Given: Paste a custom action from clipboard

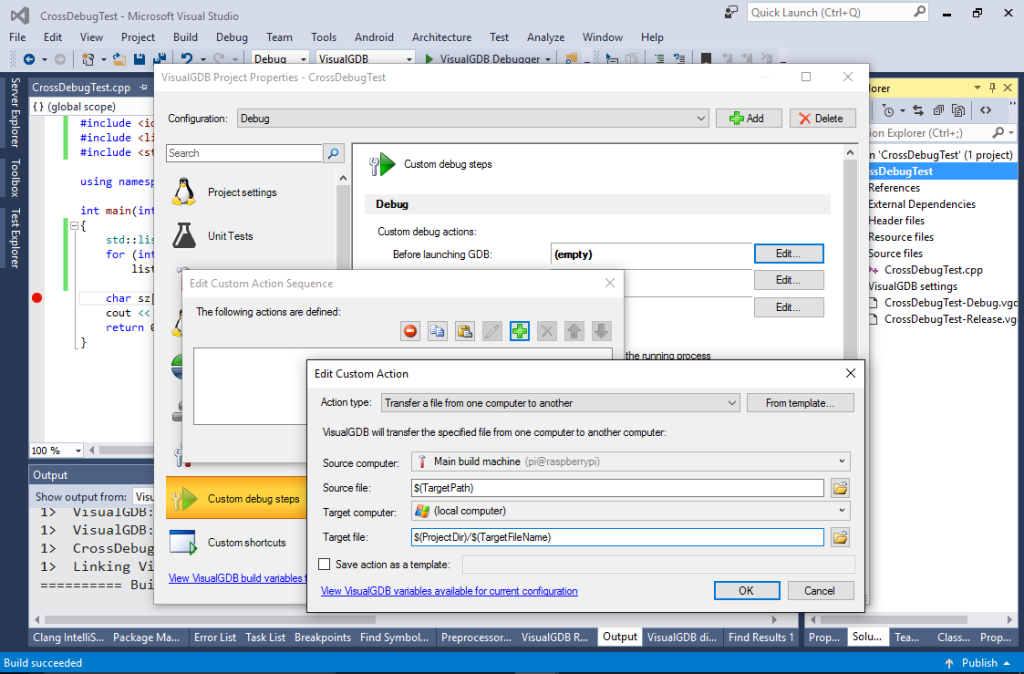Looking at the screenshot, I should [463, 330].
